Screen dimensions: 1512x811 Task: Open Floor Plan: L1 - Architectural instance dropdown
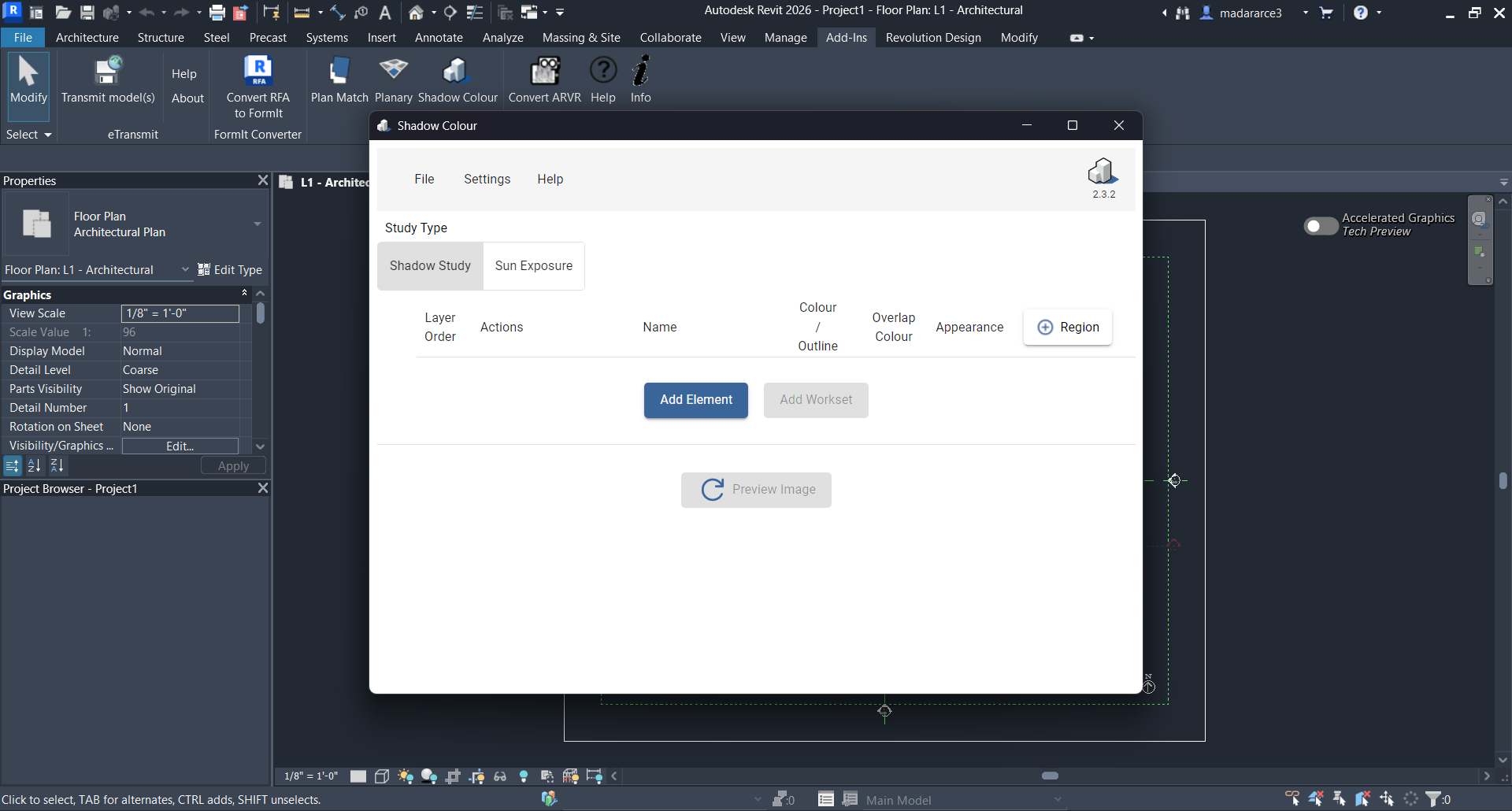(185, 270)
